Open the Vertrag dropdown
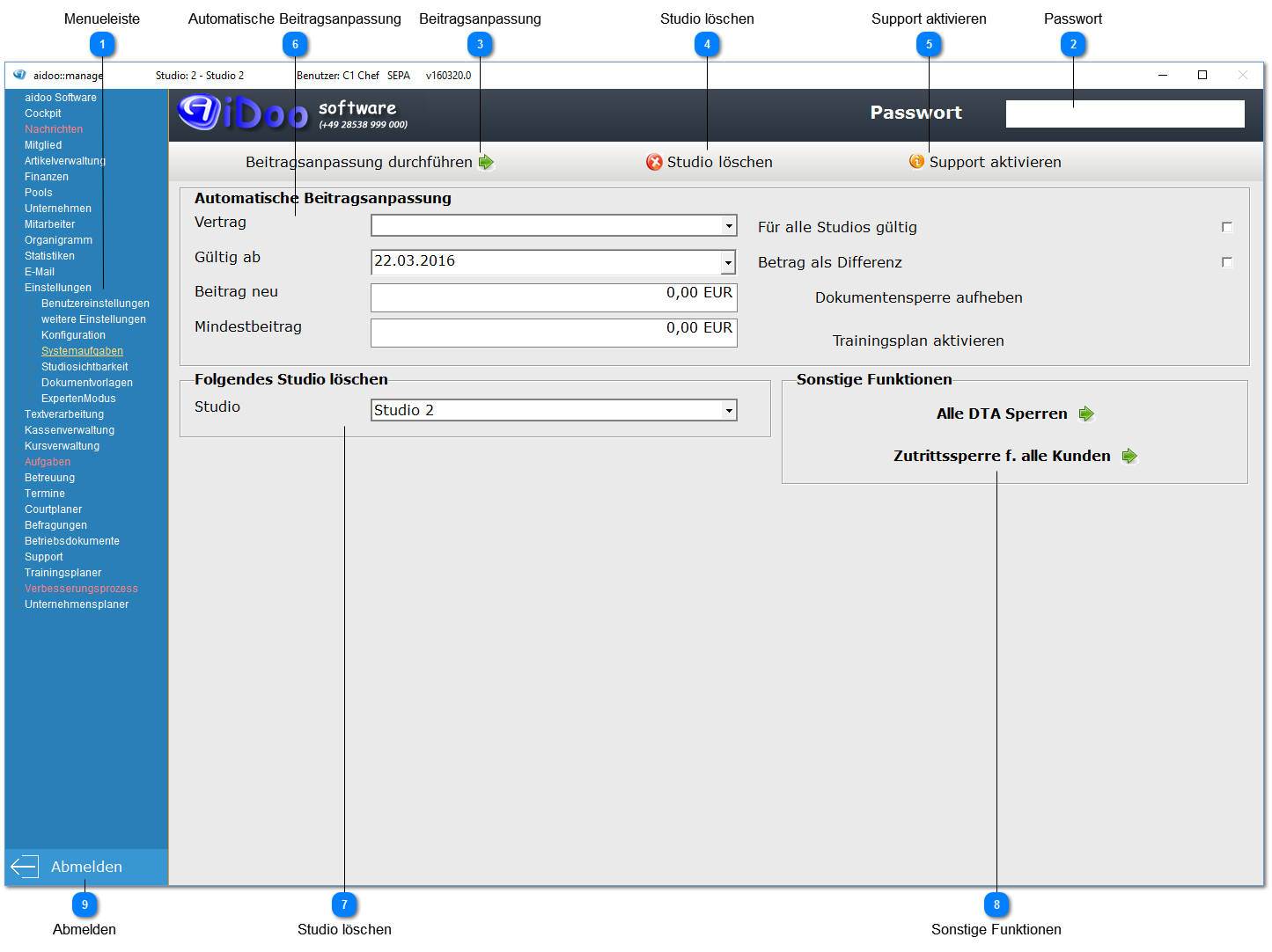This screenshot has width=1272, height=952. pos(729,226)
